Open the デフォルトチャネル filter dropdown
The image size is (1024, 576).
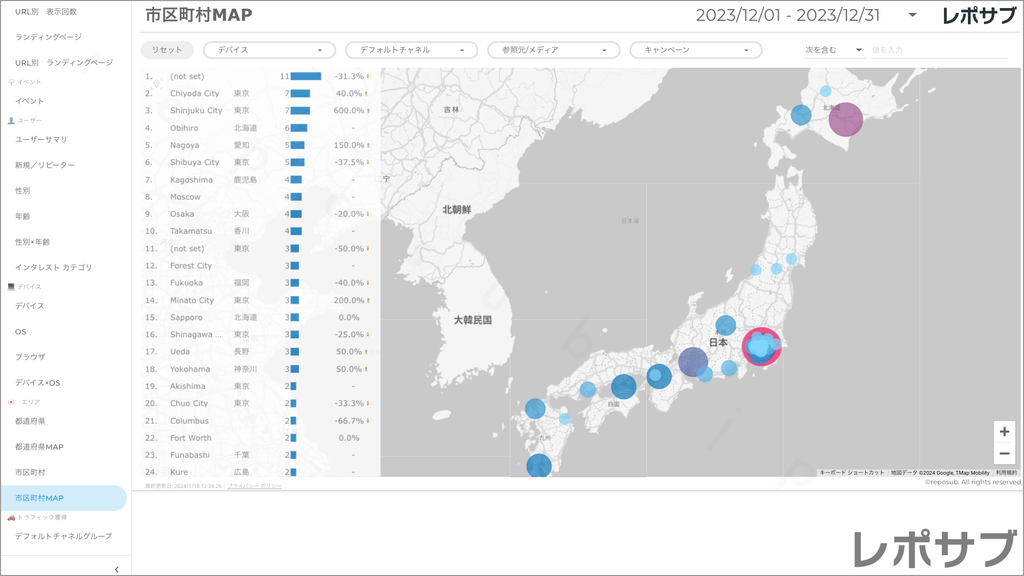pyautogui.click(x=410, y=50)
